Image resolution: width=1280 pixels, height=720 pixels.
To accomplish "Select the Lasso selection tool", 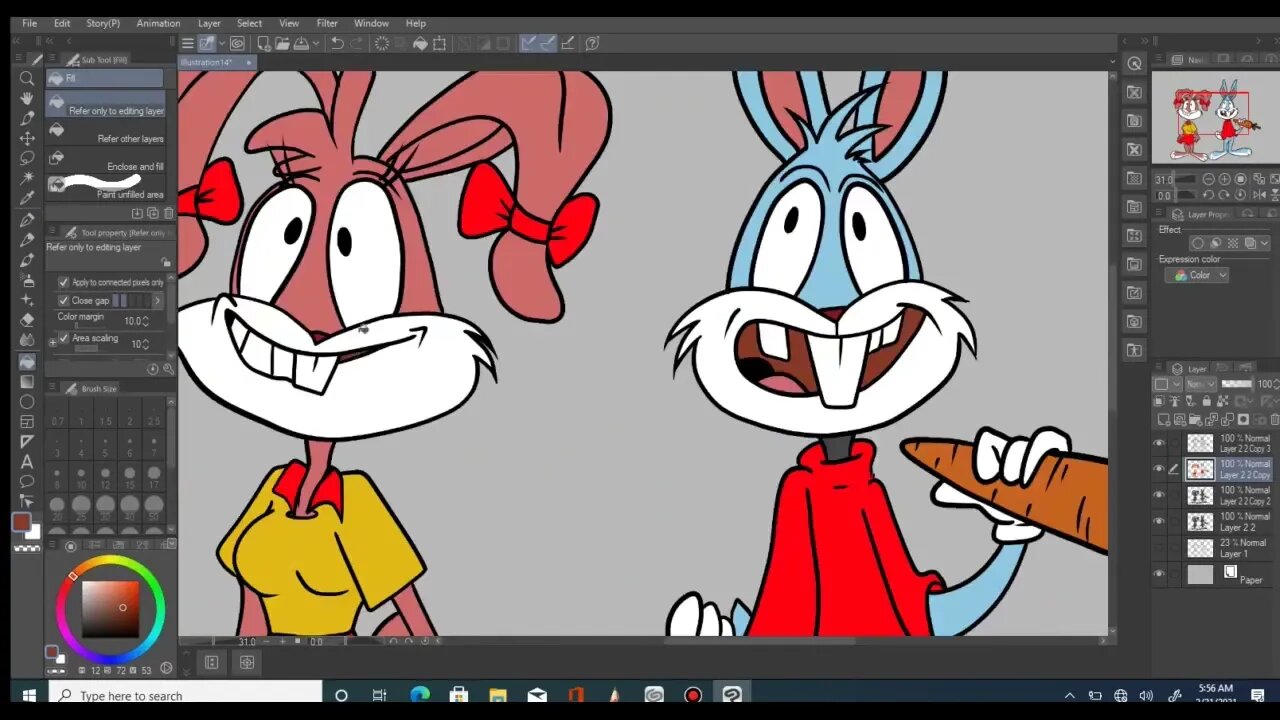I will pyautogui.click(x=27, y=158).
